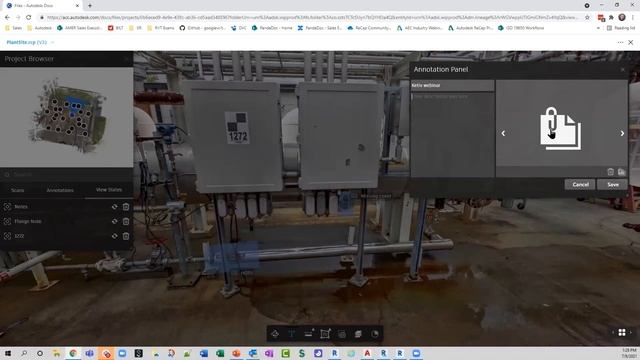The height and width of the screenshot is (360, 640).
Task: Click the right arrow beside layout grid
Action: (631, 333)
